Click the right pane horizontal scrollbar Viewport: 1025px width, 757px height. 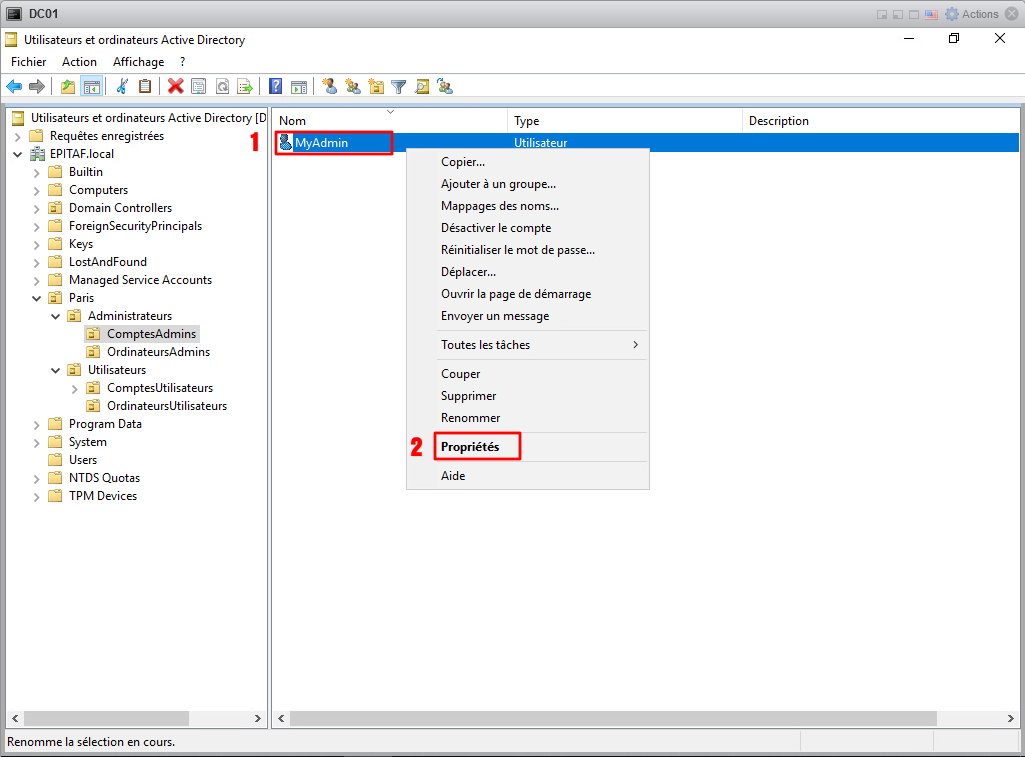point(612,718)
